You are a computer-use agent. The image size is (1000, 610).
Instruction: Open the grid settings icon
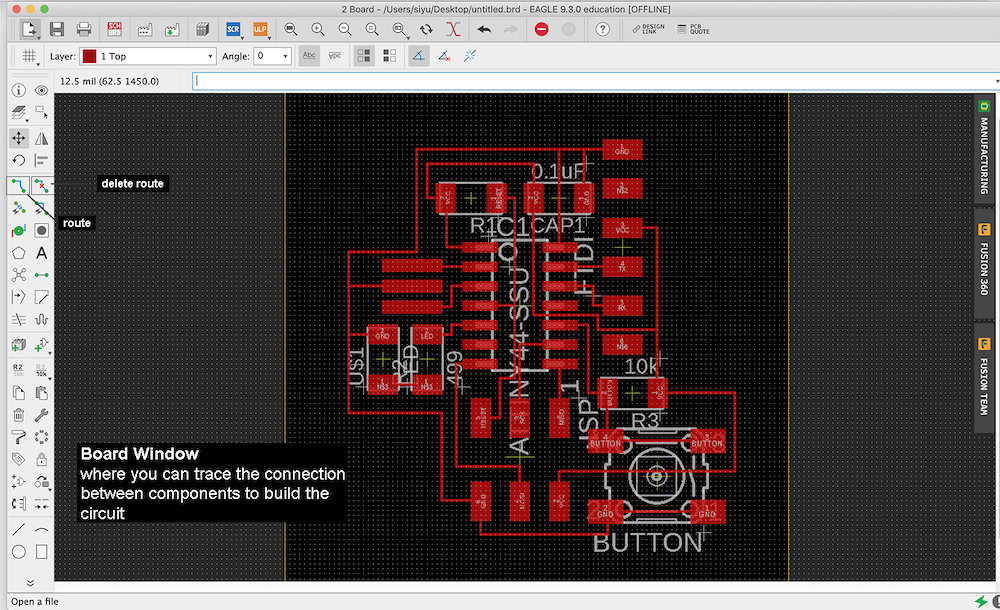[x=29, y=56]
